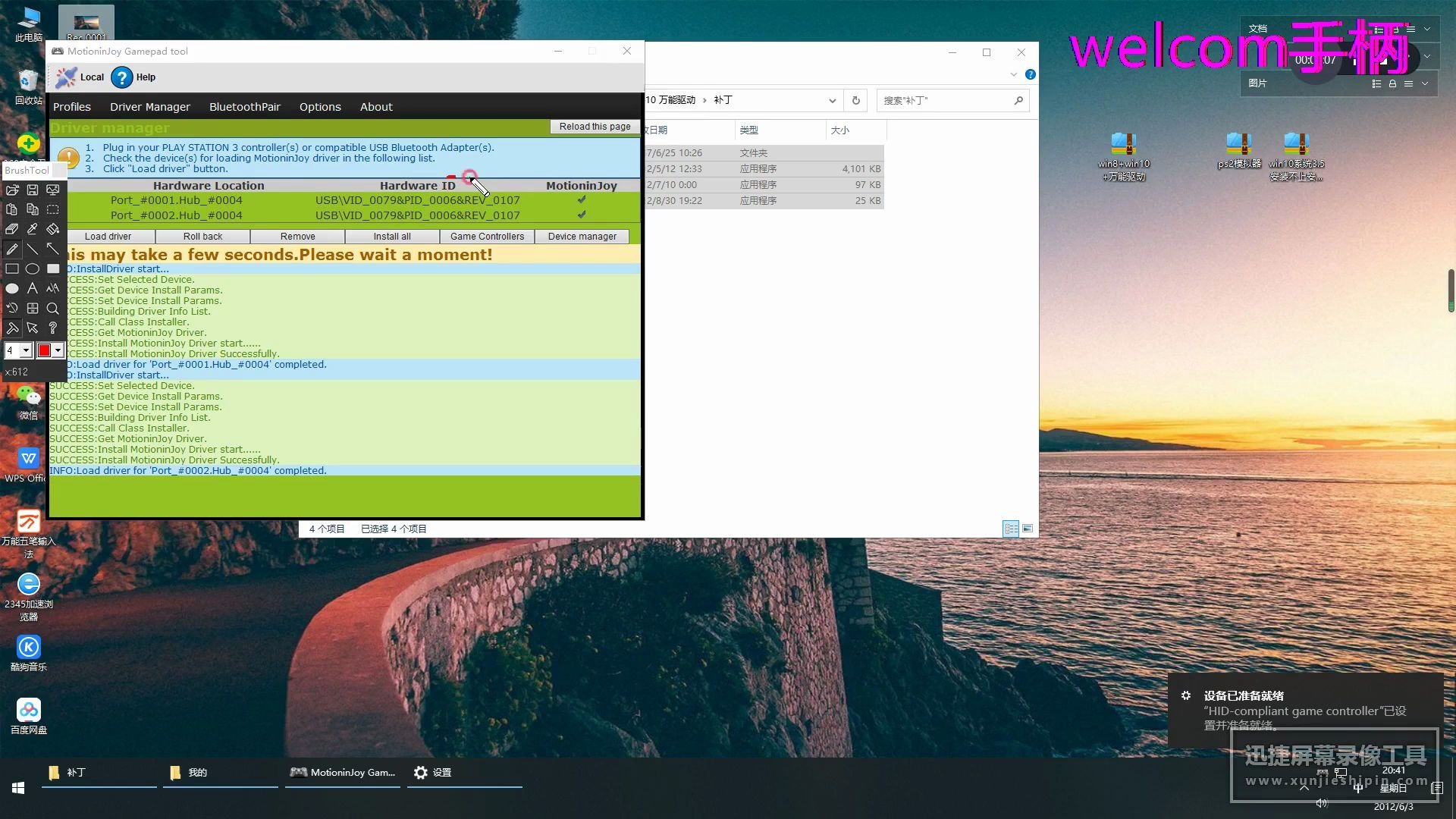Click the BrushTool open file icon
This screenshot has width=1456, height=819.
(12, 190)
